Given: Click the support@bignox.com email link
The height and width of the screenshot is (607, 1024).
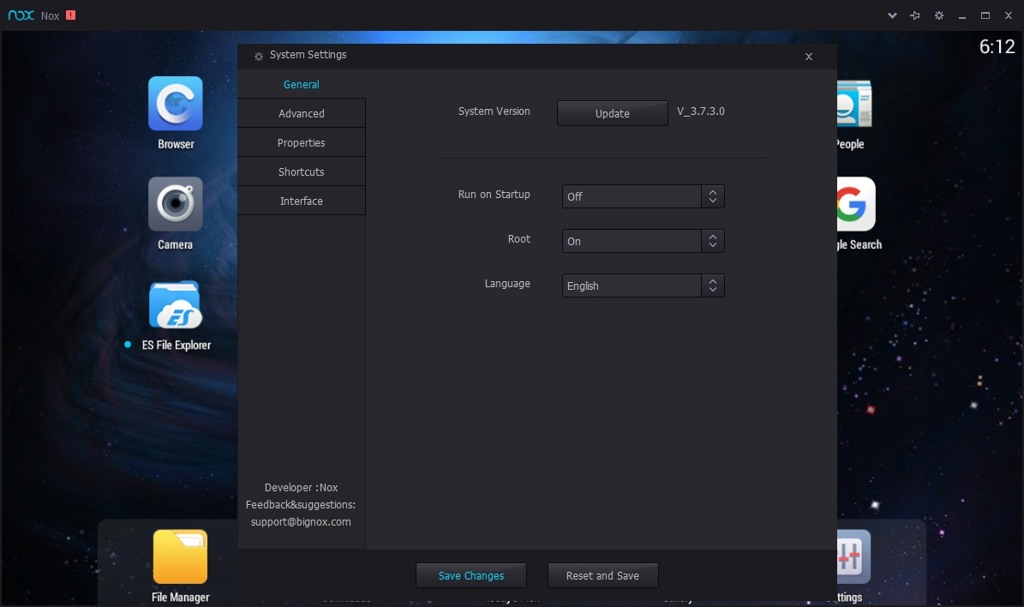Looking at the screenshot, I should pos(301,521).
